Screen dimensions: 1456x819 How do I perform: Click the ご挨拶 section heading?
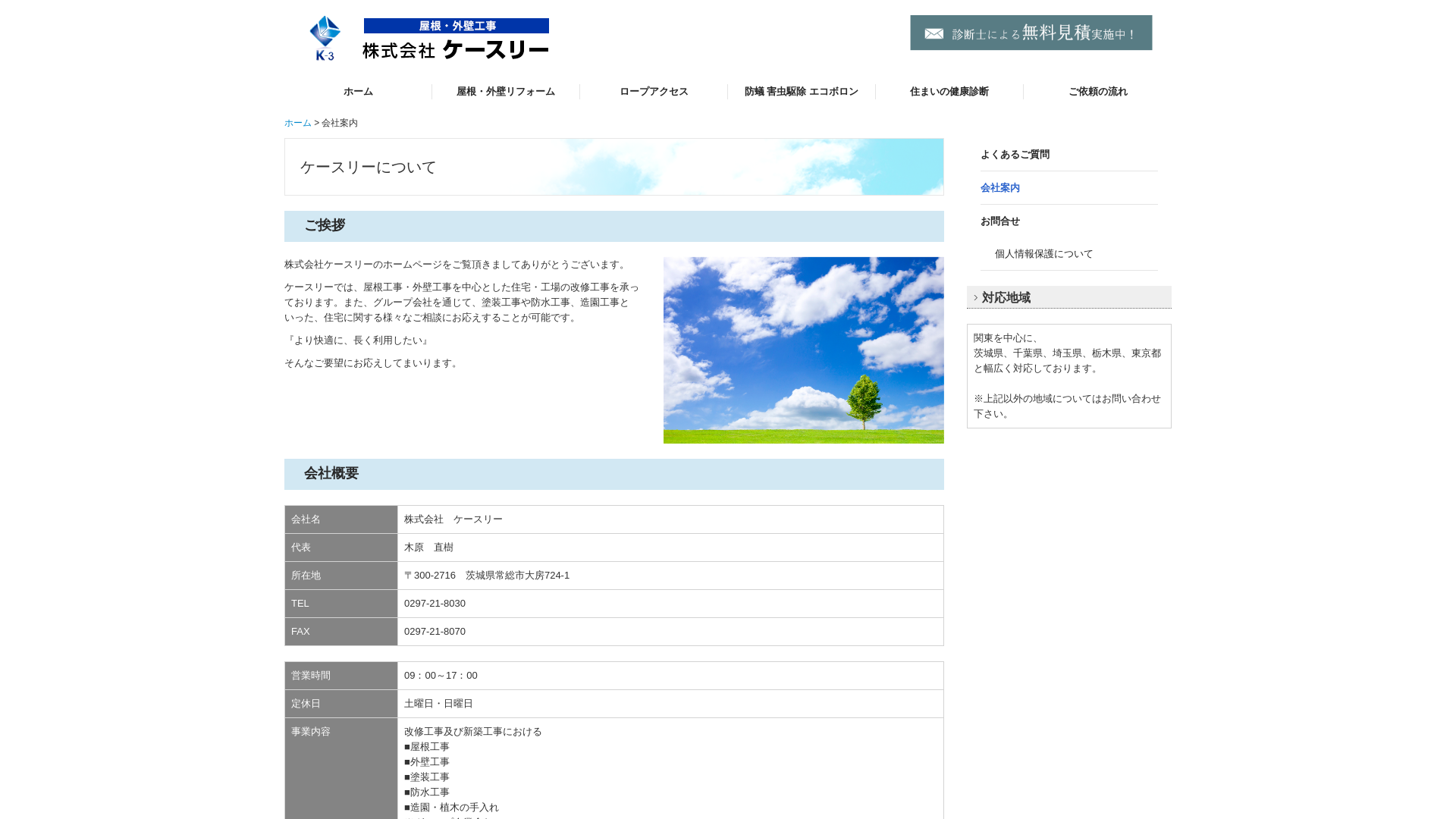coord(325,225)
